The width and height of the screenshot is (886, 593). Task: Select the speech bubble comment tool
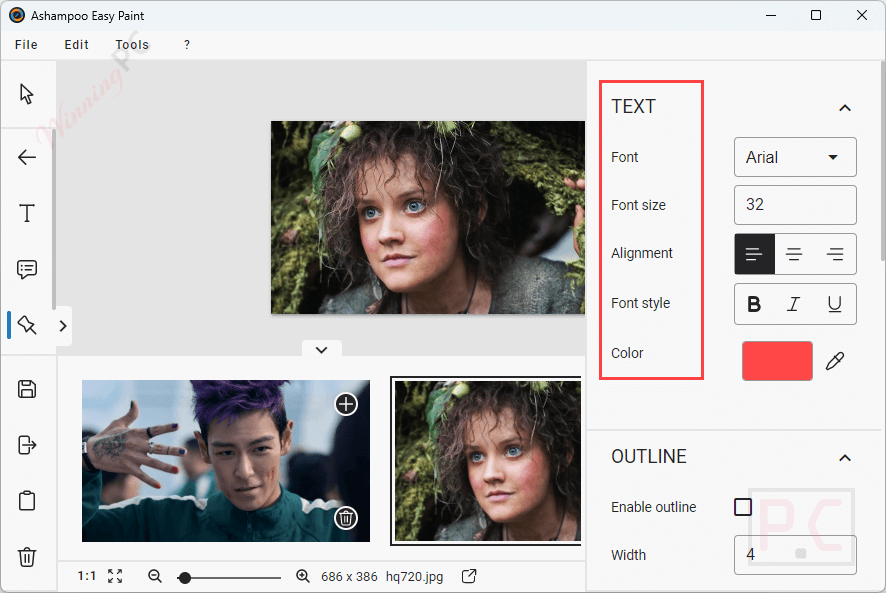point(27,269)
